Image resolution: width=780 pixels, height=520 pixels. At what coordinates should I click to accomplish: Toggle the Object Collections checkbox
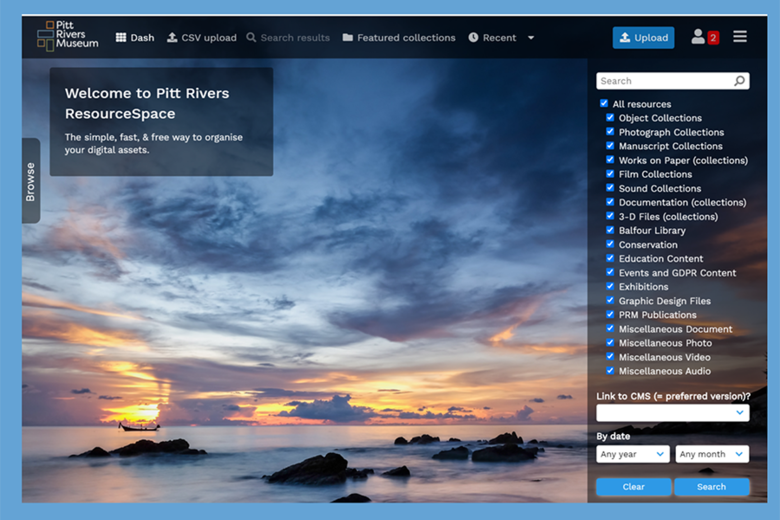(610, 117)
